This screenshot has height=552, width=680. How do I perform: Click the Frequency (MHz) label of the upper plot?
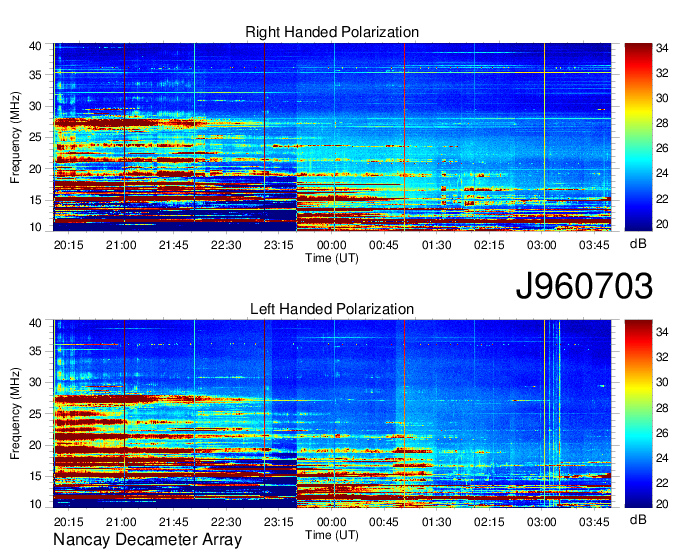[x=15, y=137]
